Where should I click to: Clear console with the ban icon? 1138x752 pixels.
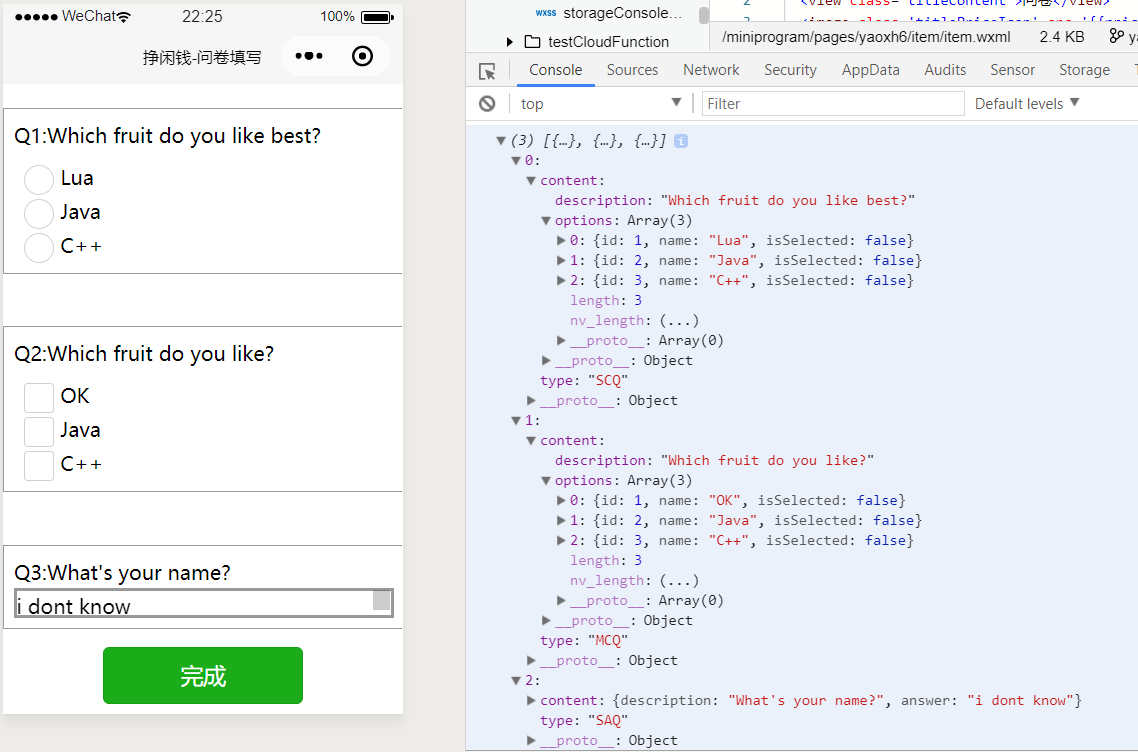(487, 104)
